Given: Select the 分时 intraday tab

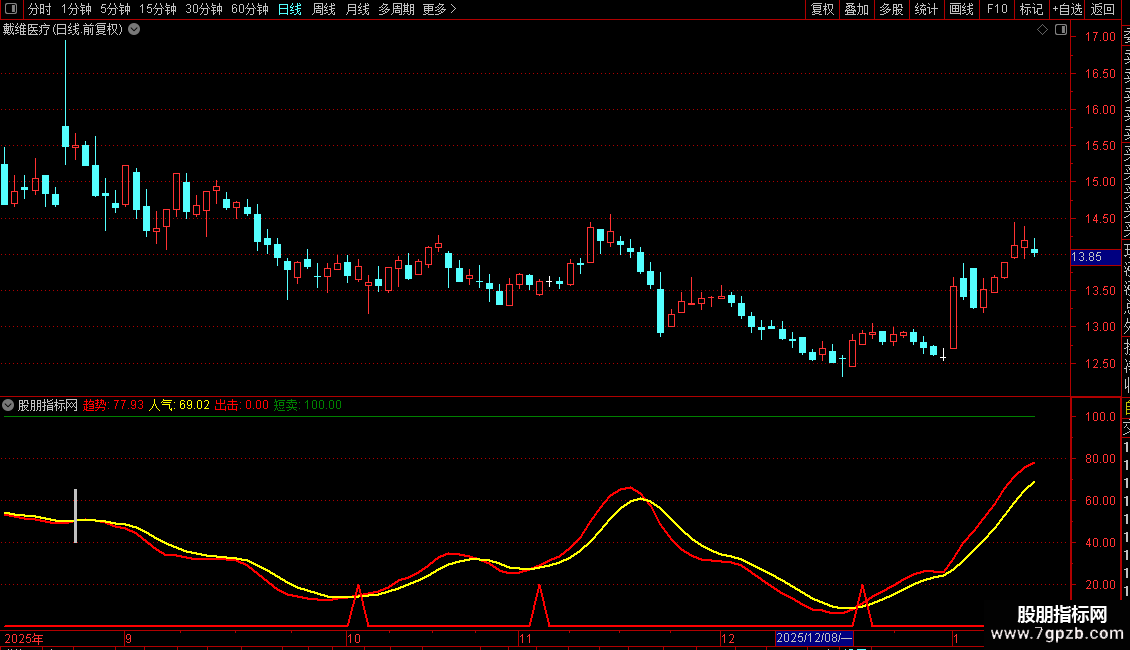Looking at the screenshot, I should pyautogui.click(x=39, y=9).
